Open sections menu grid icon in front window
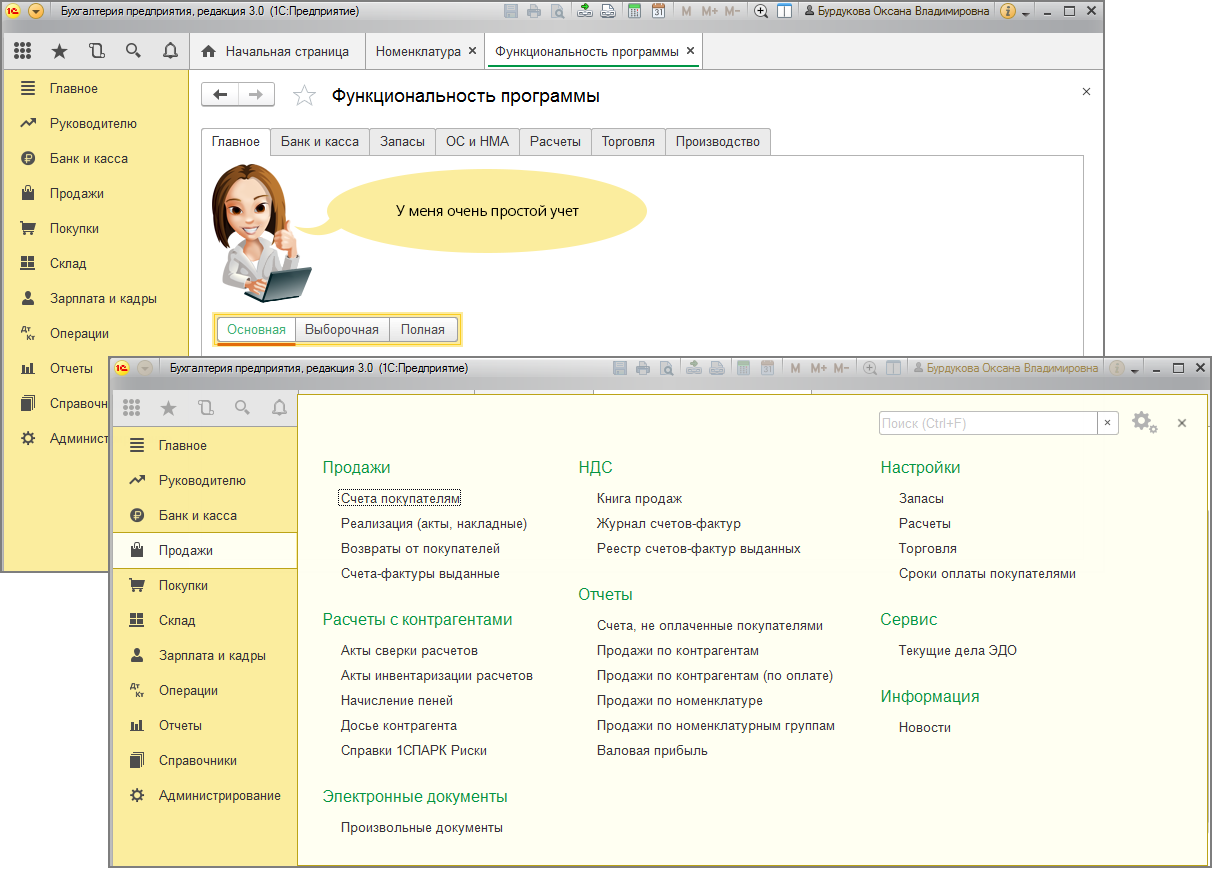The height and width of the screenshot is (872, 1216). [132, 407]
